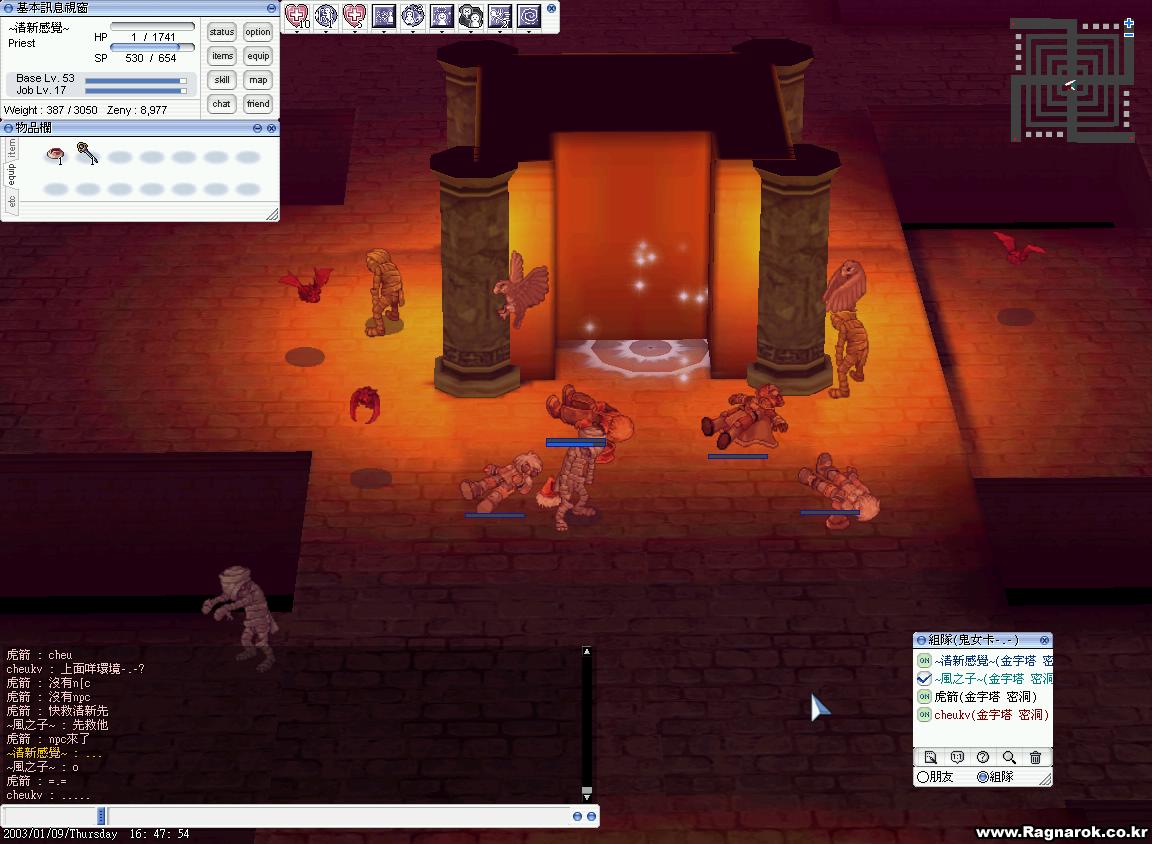Activate the sixth hotbar skill icon
The image size is (1152, 844).
click(442, 15)
